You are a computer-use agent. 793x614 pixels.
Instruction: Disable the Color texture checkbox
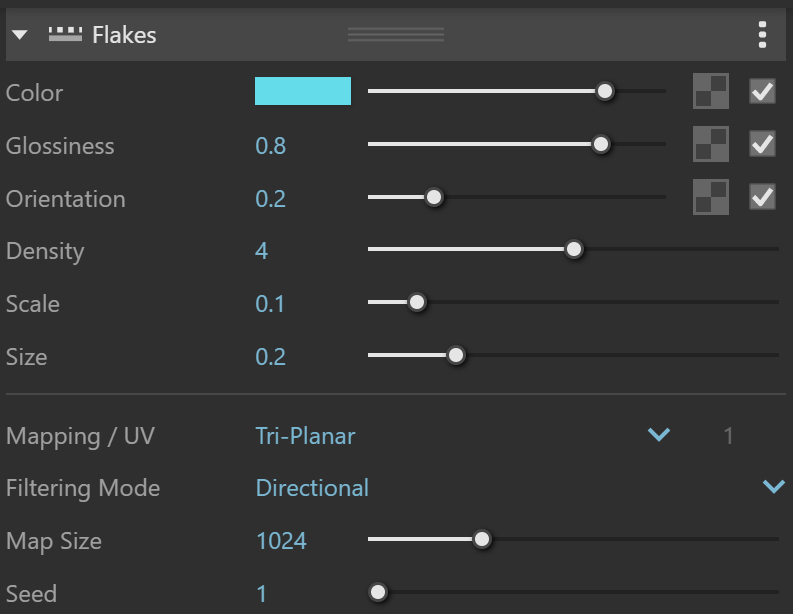point(762,92)
